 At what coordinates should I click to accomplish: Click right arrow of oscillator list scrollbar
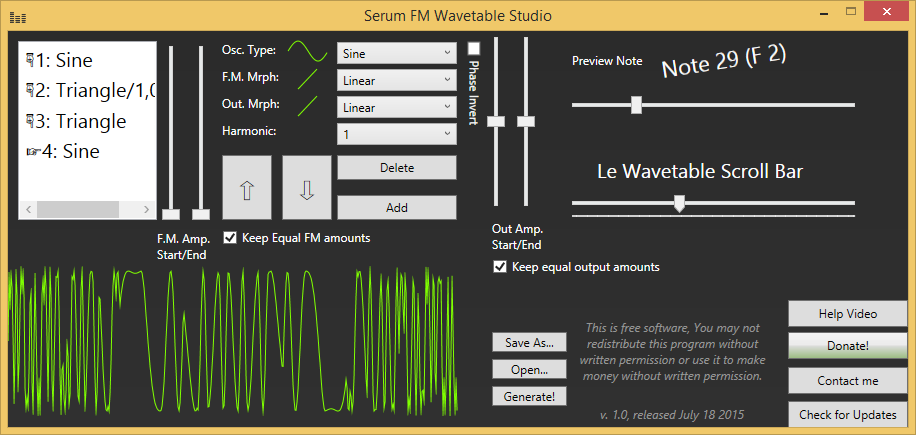146,209
